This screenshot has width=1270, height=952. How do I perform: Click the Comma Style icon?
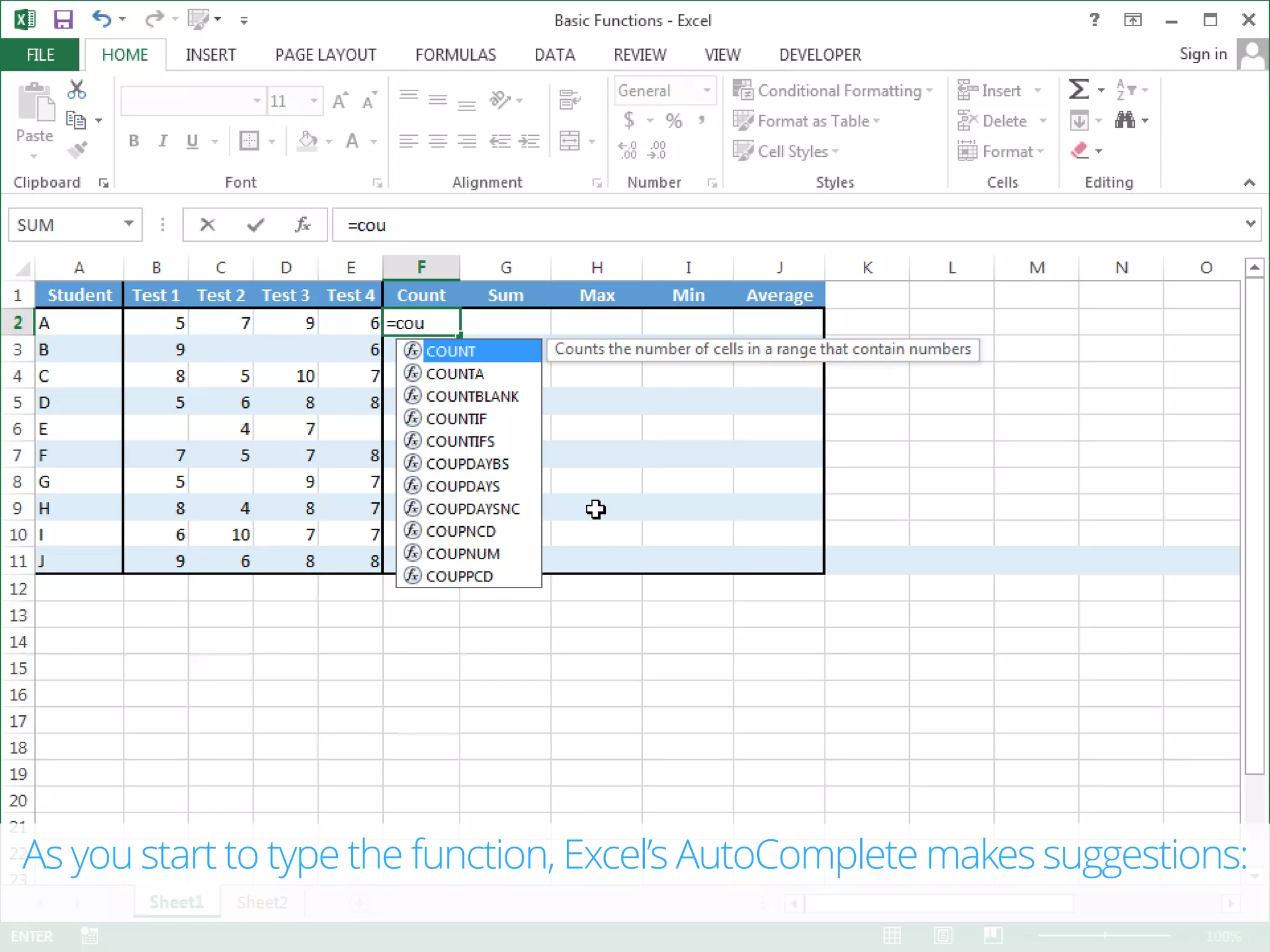click(x=701, y=120)
